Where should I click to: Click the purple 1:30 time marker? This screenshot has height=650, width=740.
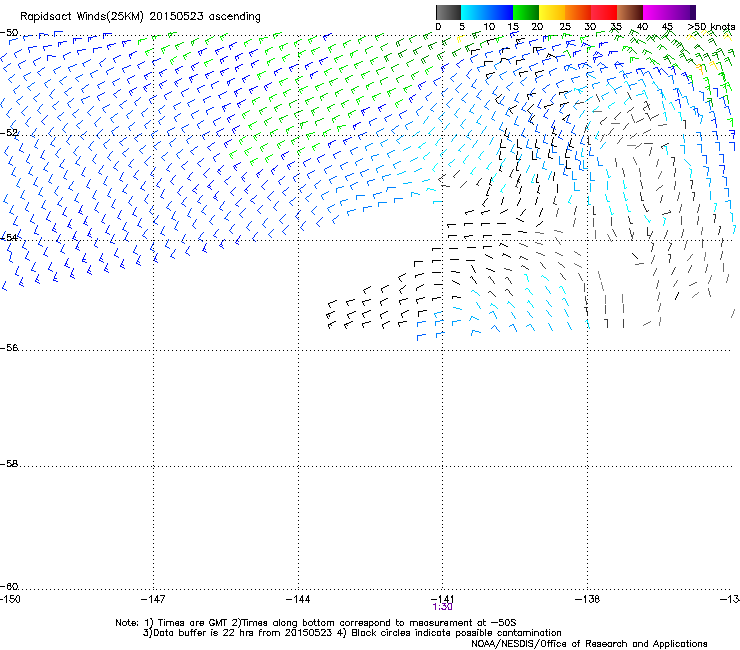(x=442, y=607)
